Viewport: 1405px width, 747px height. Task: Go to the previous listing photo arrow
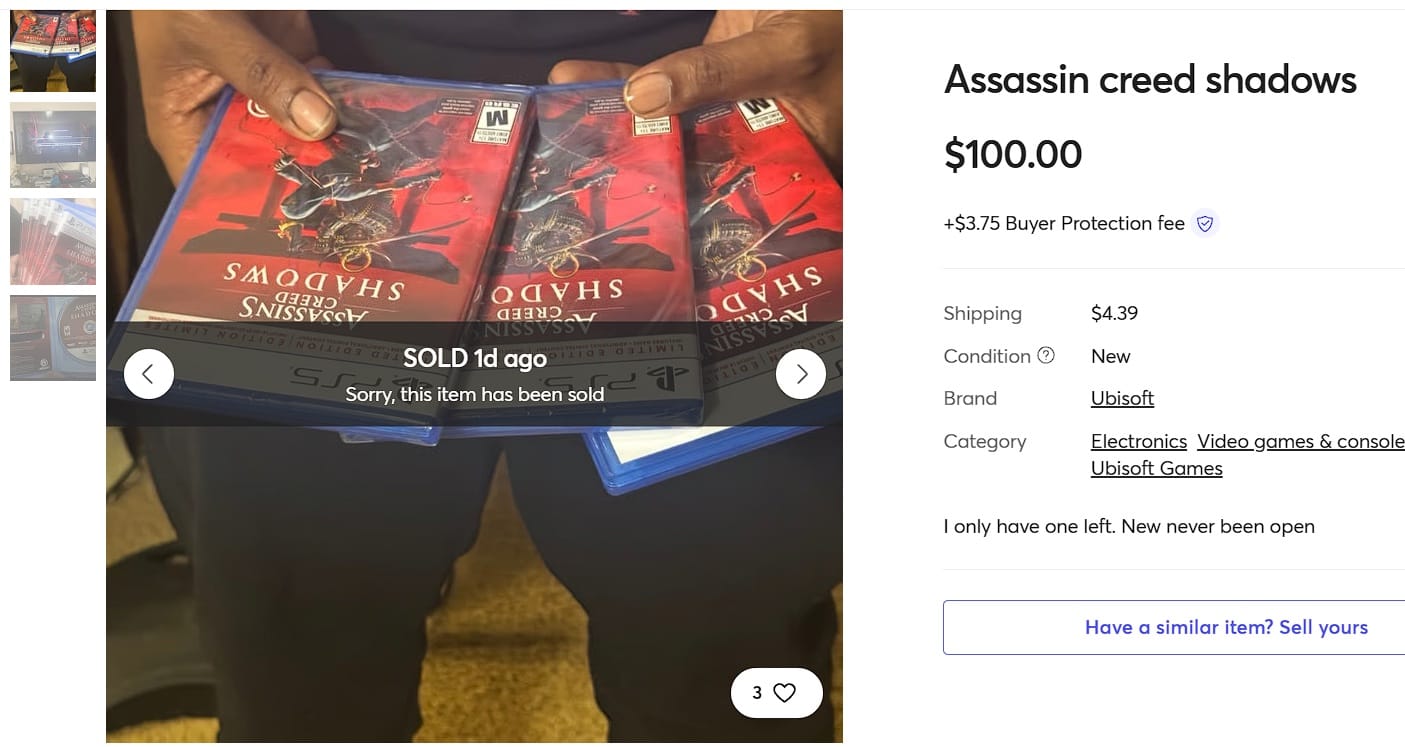(149, 374)
